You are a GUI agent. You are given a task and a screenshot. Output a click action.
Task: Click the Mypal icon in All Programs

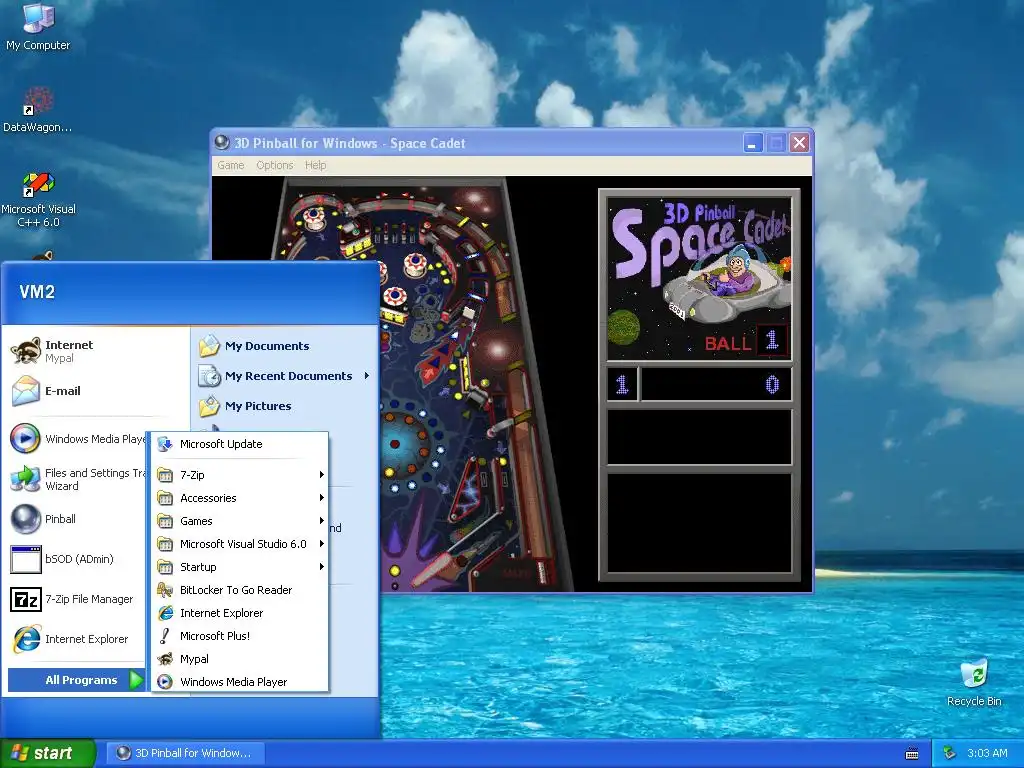coord(165,659)
